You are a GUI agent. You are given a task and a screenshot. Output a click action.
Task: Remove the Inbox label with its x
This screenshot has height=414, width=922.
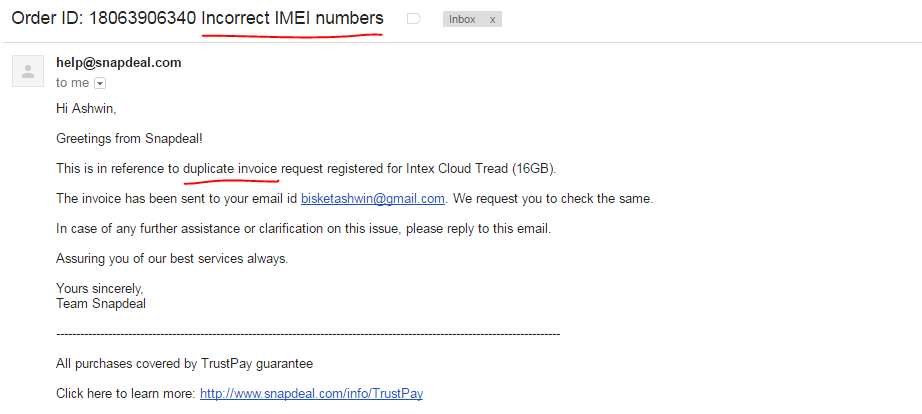tap(492, 19)
